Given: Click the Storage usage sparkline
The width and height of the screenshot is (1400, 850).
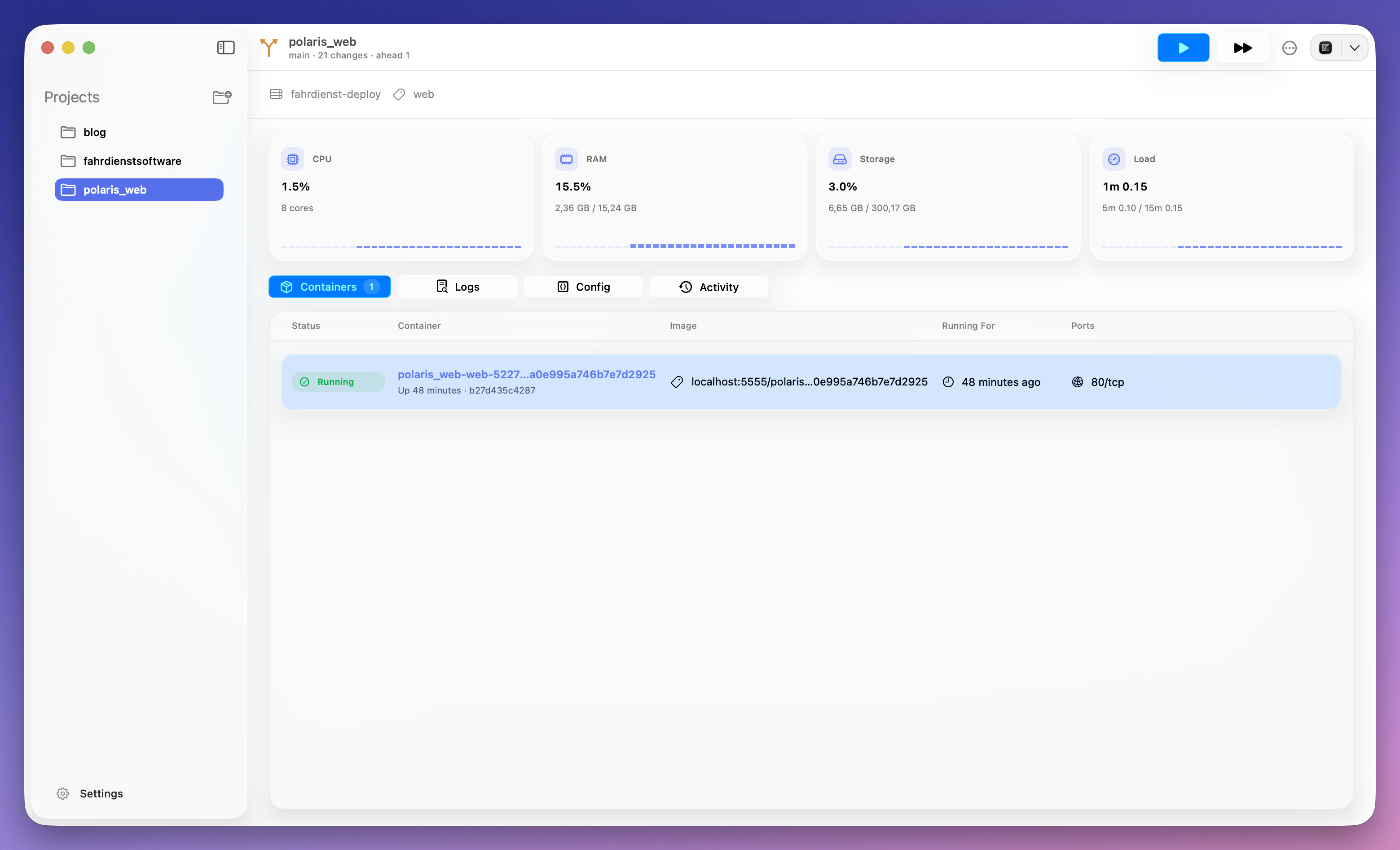Looking at the screenshot, I should tap(948, 247).
